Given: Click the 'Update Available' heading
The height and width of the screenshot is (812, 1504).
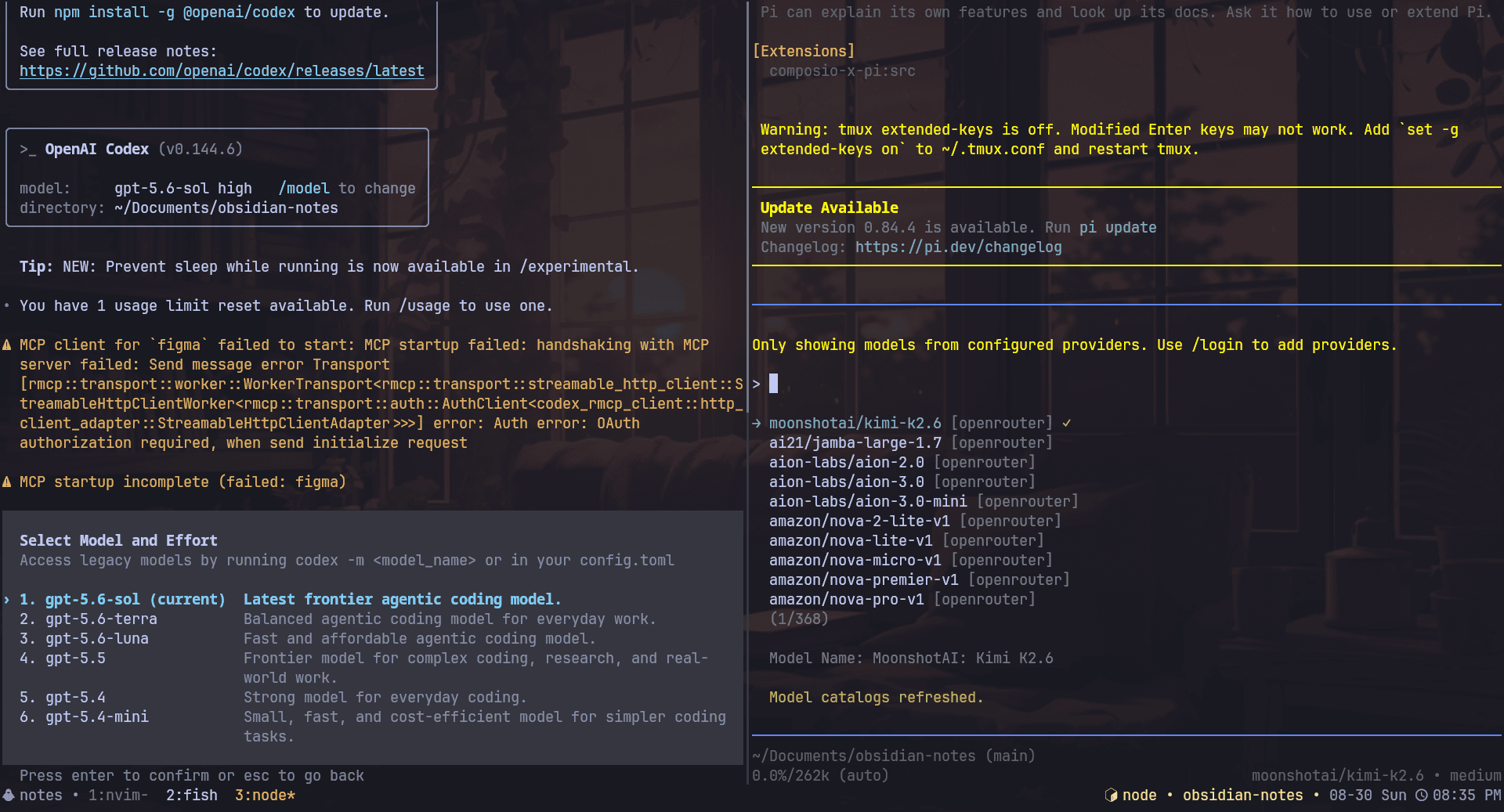Looking at the screenshot, I should (x=830, y=208).
